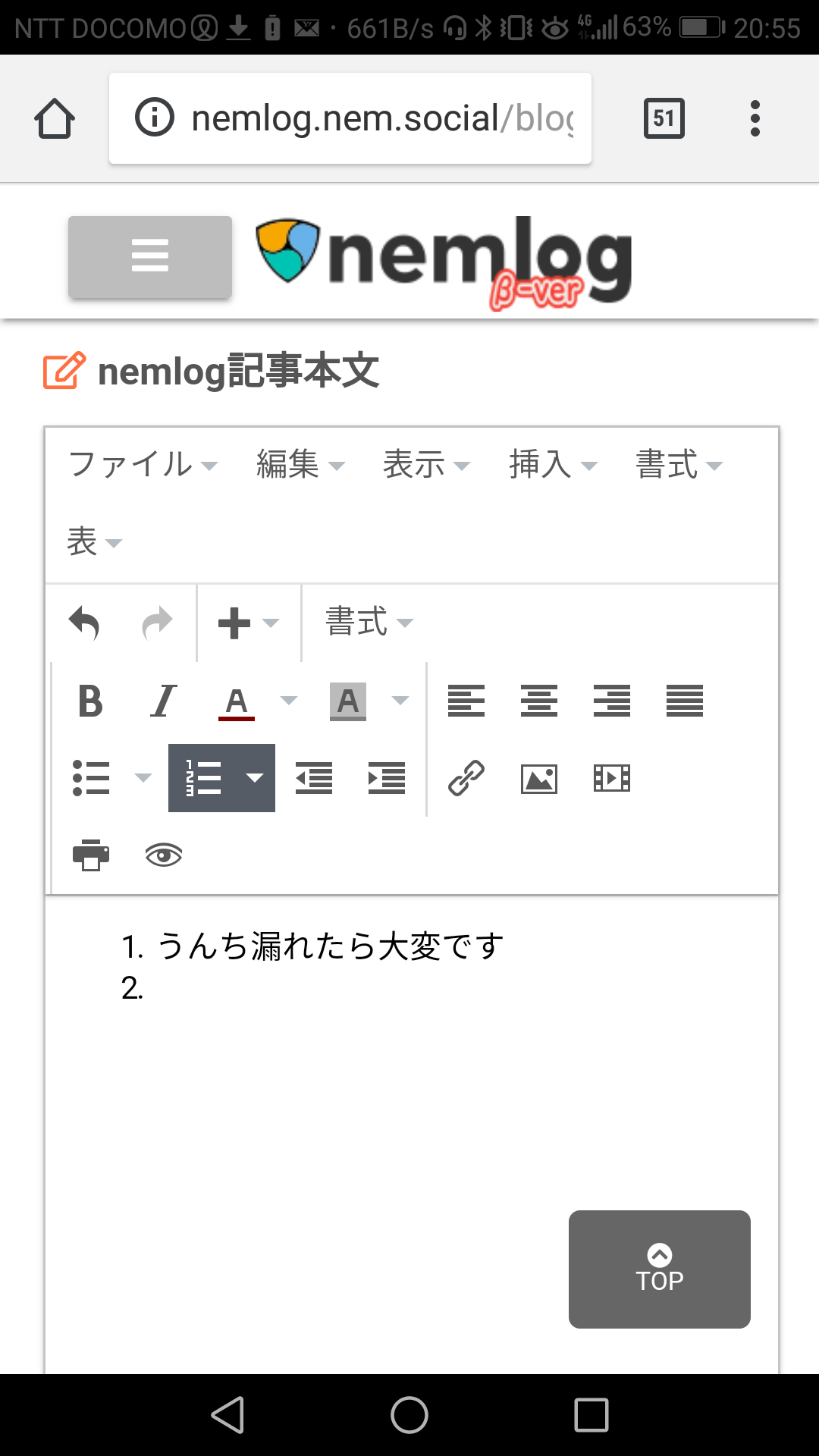Toggle the numbered list button off
819x1456 pixels.
click(x=203, y=778)
